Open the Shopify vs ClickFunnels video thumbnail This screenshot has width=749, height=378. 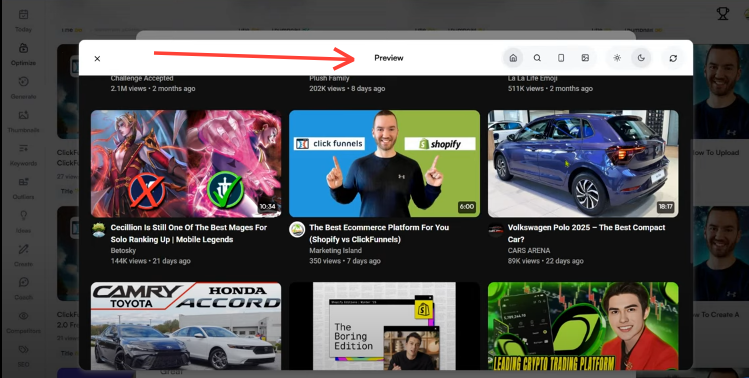(x=384, y=163)
